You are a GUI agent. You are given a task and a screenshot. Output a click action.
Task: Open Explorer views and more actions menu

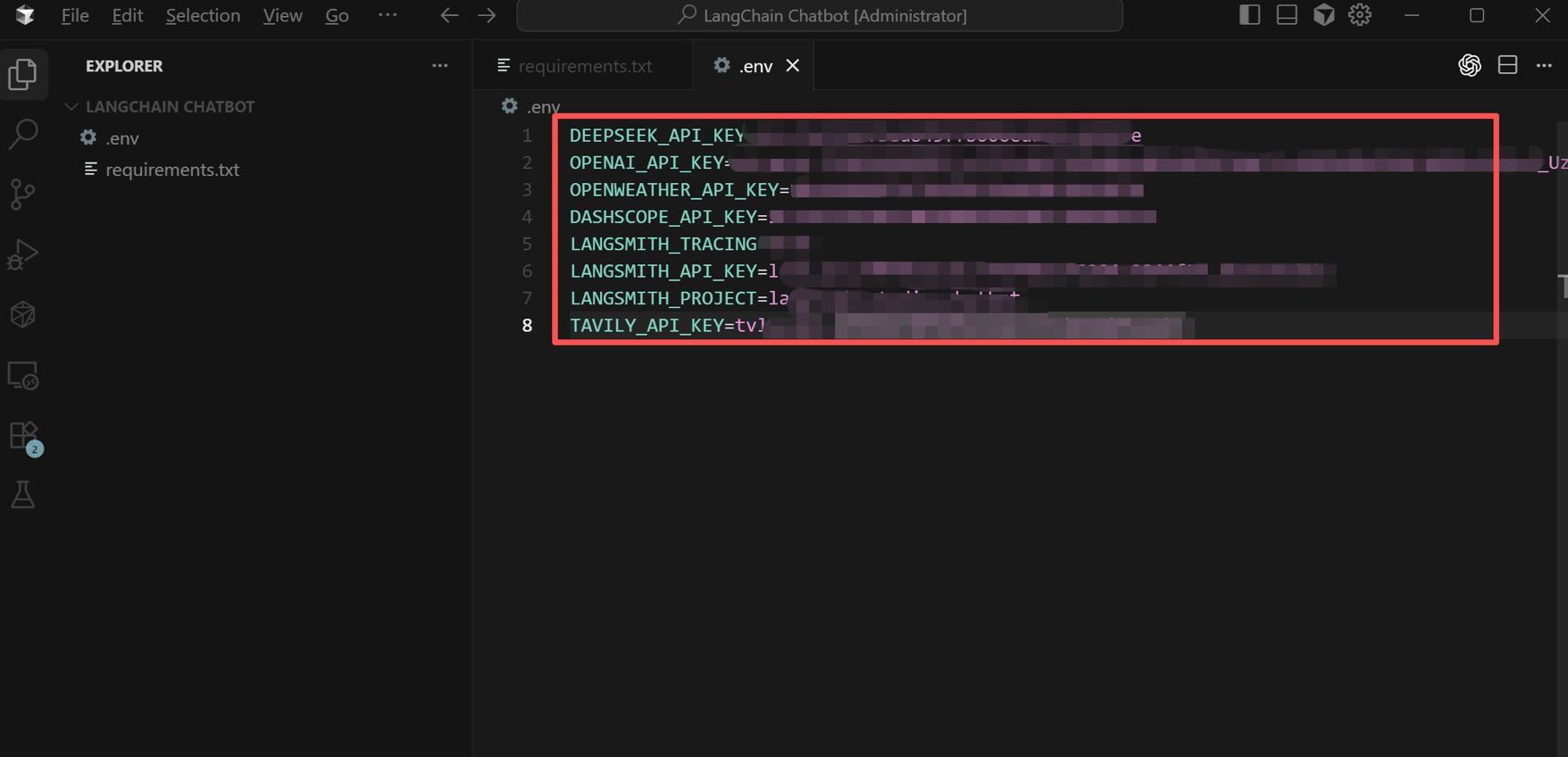coord(439,65)
